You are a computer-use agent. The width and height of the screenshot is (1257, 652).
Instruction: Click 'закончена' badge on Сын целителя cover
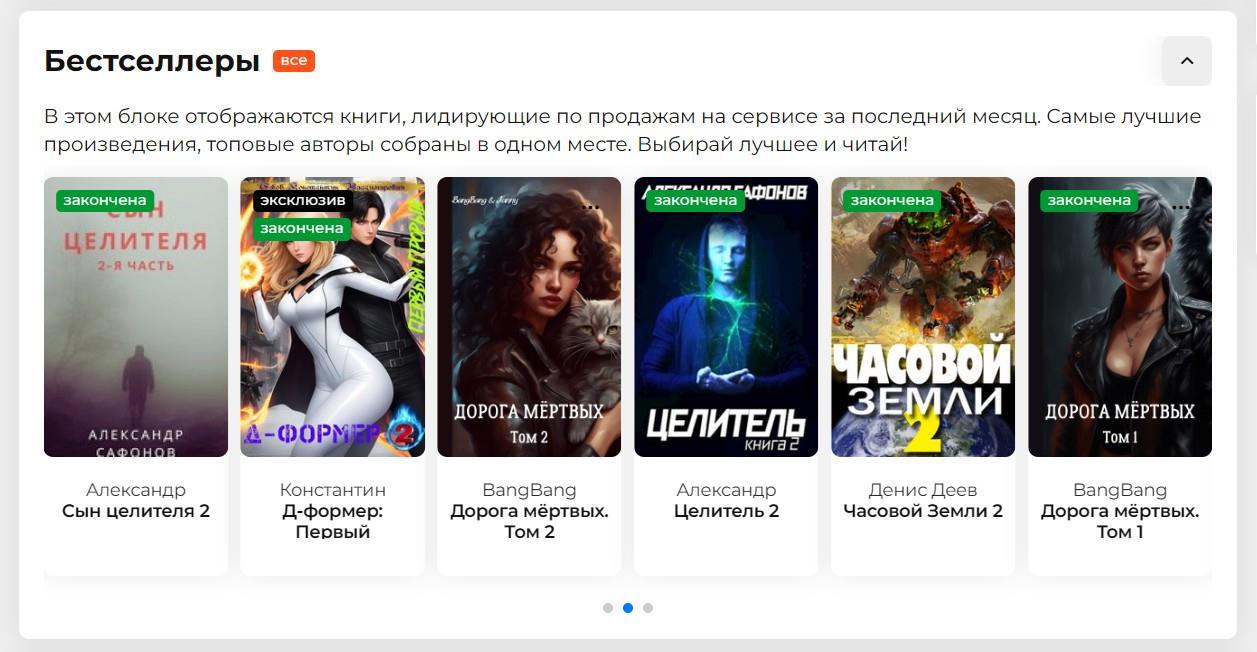point(105,201)
